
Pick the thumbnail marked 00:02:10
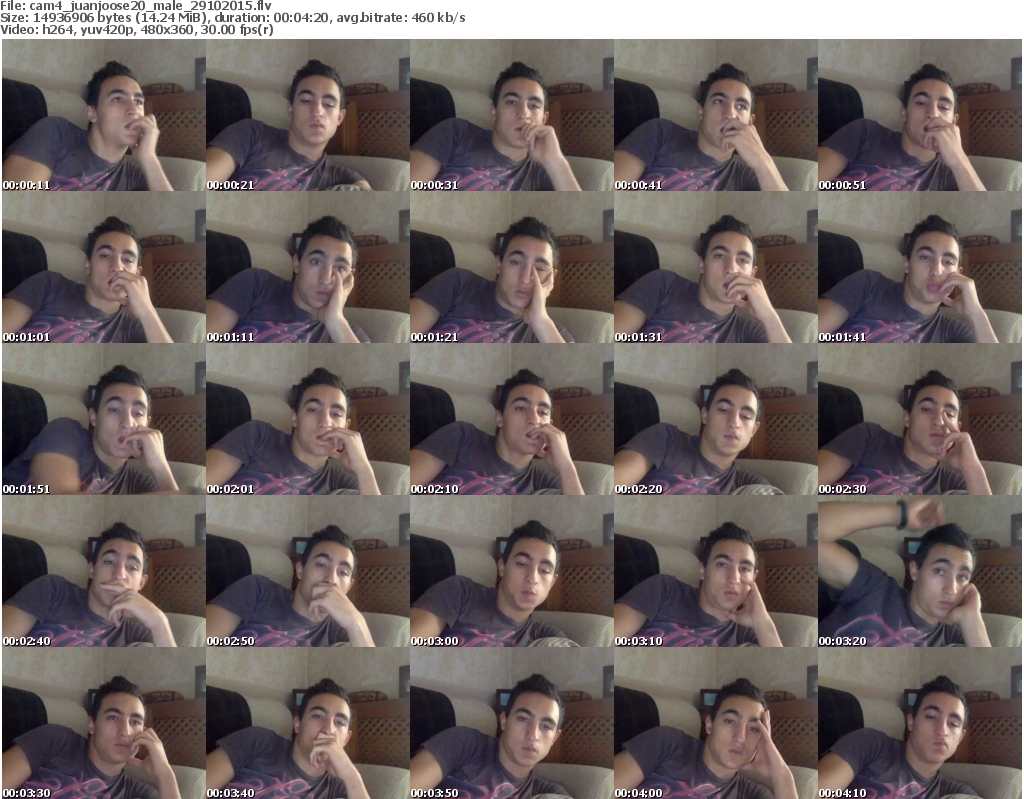[512, 419]
